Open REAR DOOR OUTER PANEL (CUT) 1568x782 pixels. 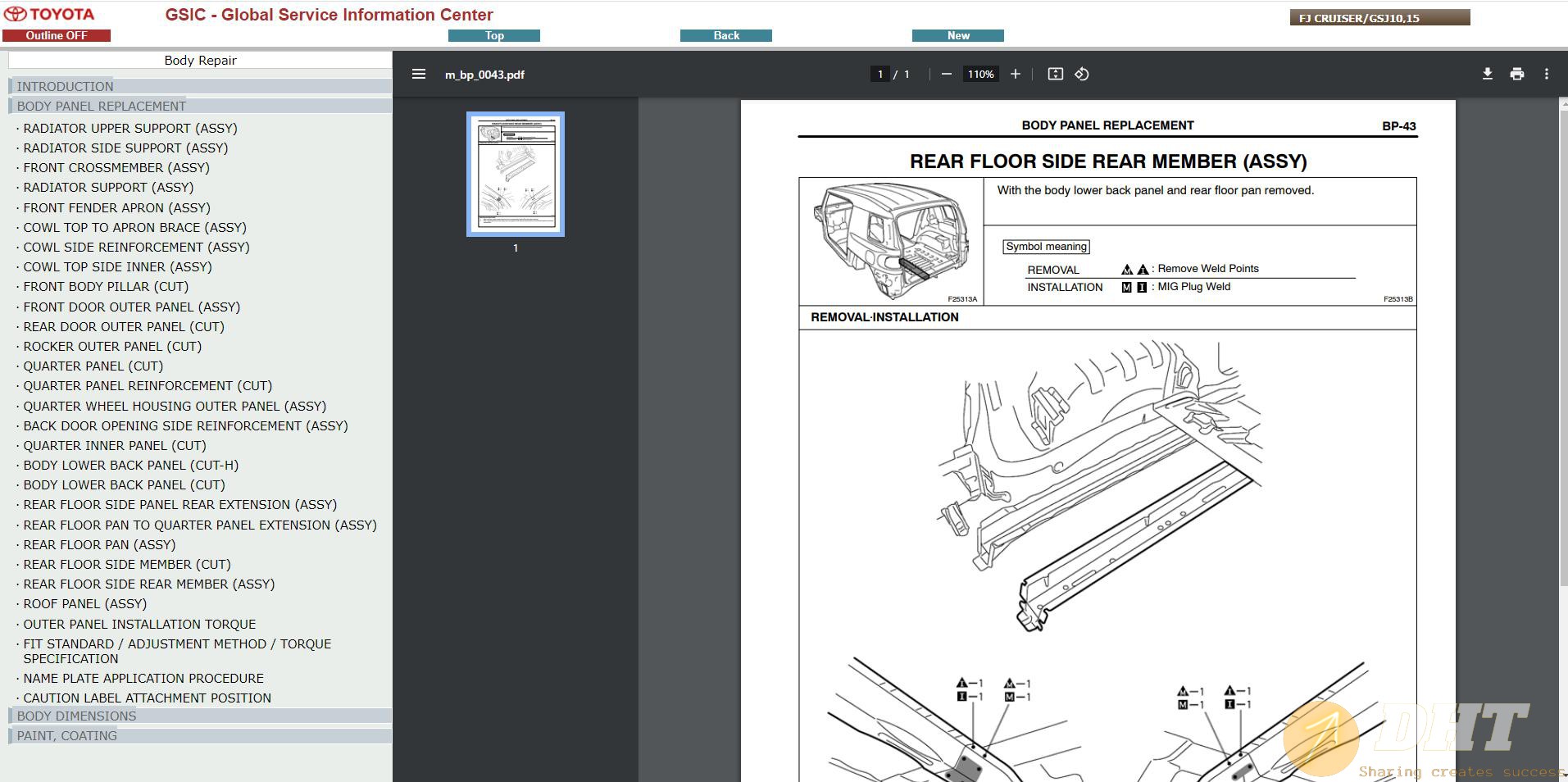point(124,326)
